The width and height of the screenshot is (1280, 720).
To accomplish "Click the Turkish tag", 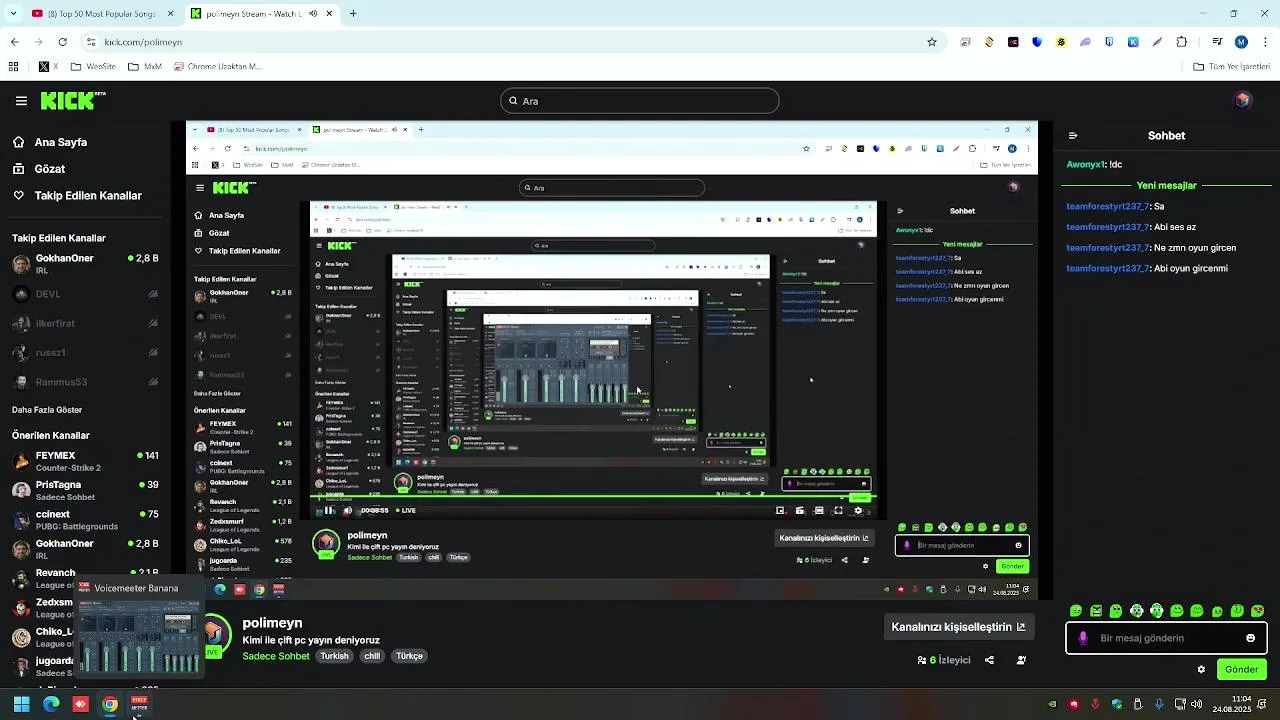I will pyautogui.click(x=334, y=656).
